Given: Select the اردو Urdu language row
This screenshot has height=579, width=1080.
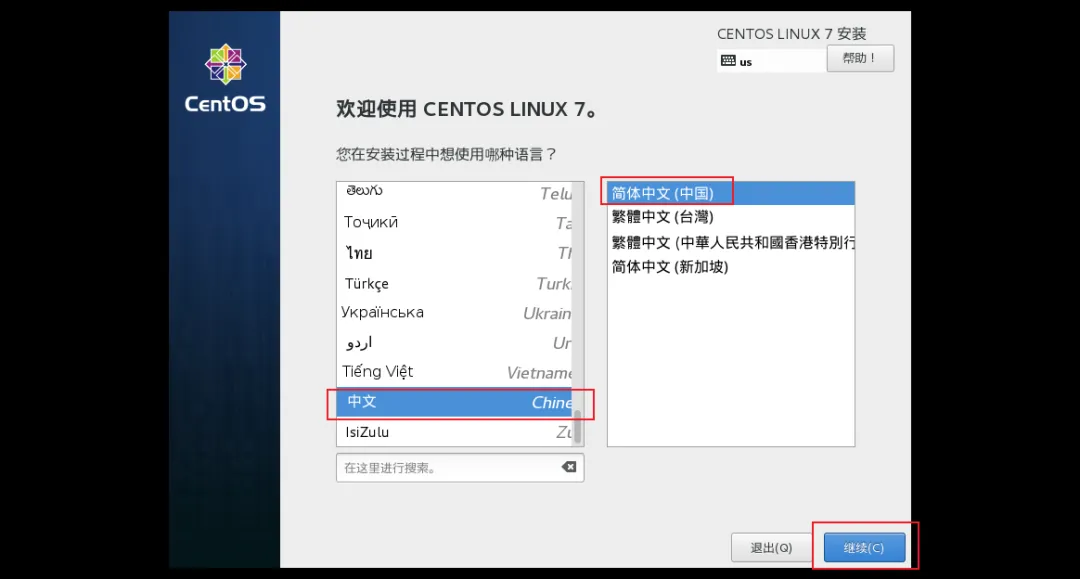Looking at the screenshot, I should (x=455, y=342).
